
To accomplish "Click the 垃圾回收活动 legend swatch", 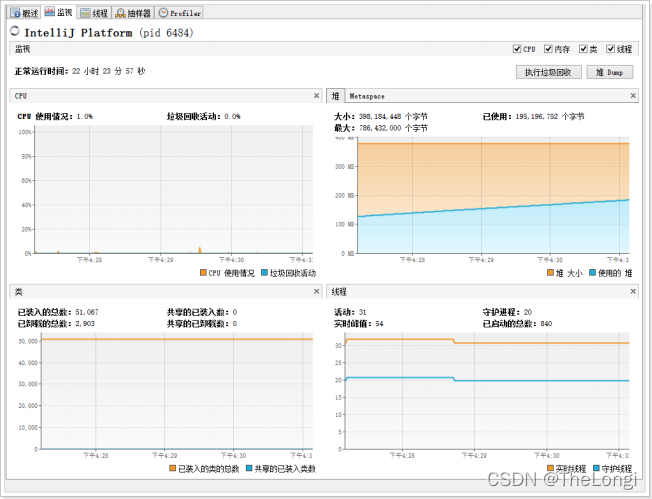I will [264, 272].
